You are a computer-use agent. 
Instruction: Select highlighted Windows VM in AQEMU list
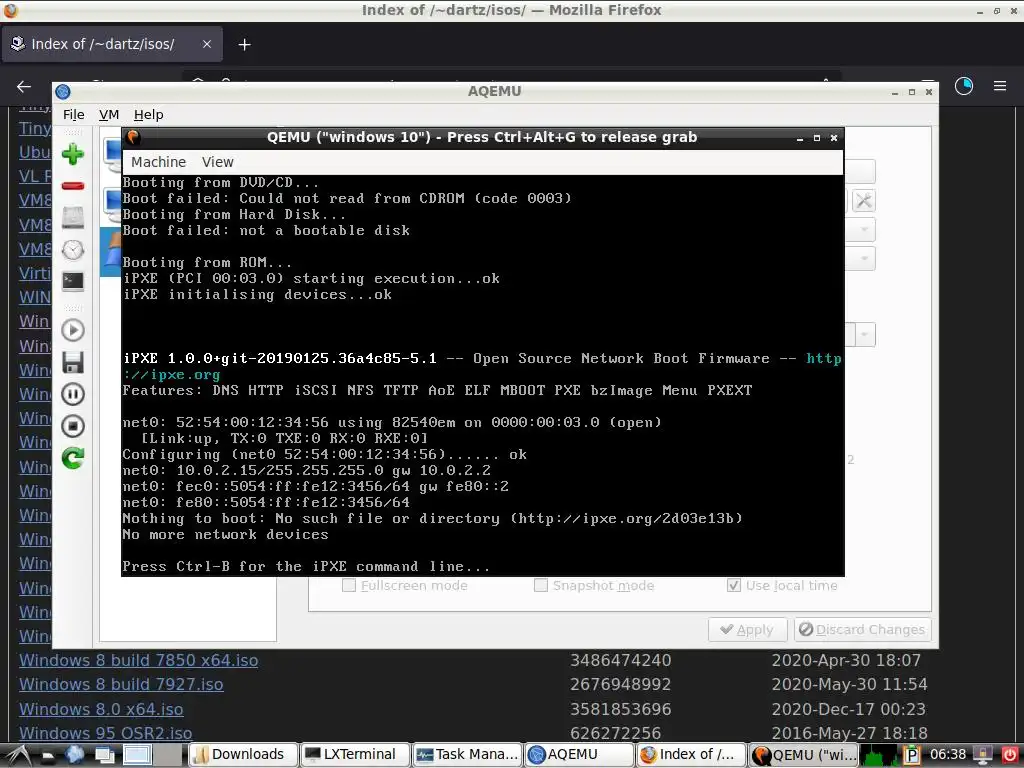click(111, 252)
